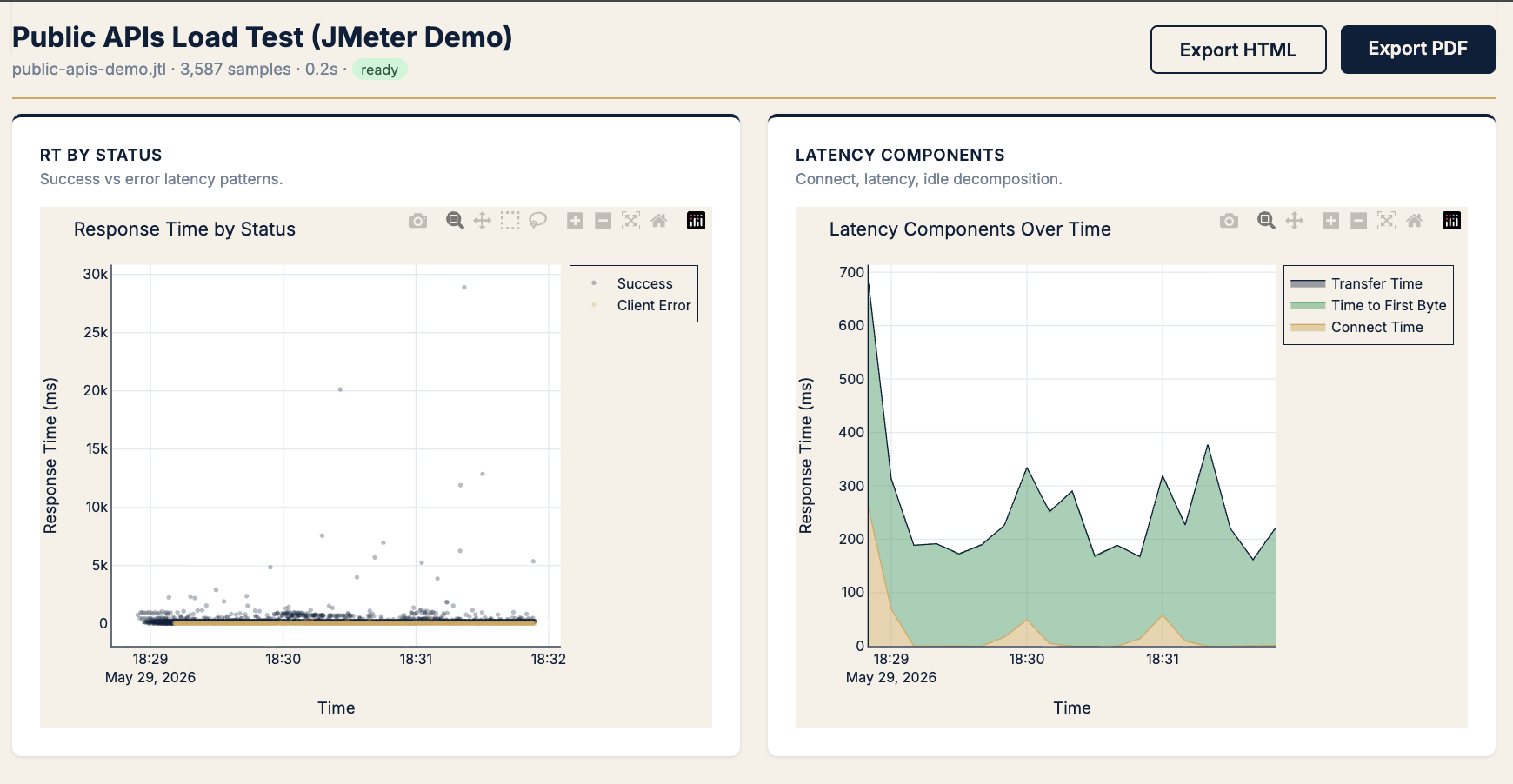
Task: Click the LATENCY COMPONENTS heading
Action: [x=900, y=155]
